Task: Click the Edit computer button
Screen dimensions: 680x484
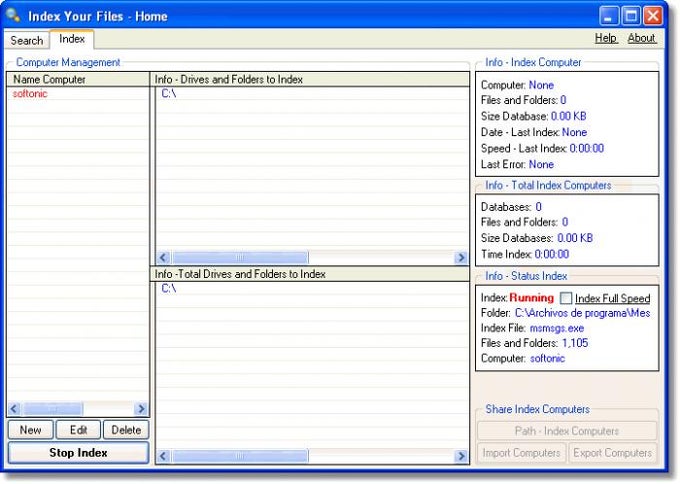Action: pyautogui.click(x=78, y=430)
